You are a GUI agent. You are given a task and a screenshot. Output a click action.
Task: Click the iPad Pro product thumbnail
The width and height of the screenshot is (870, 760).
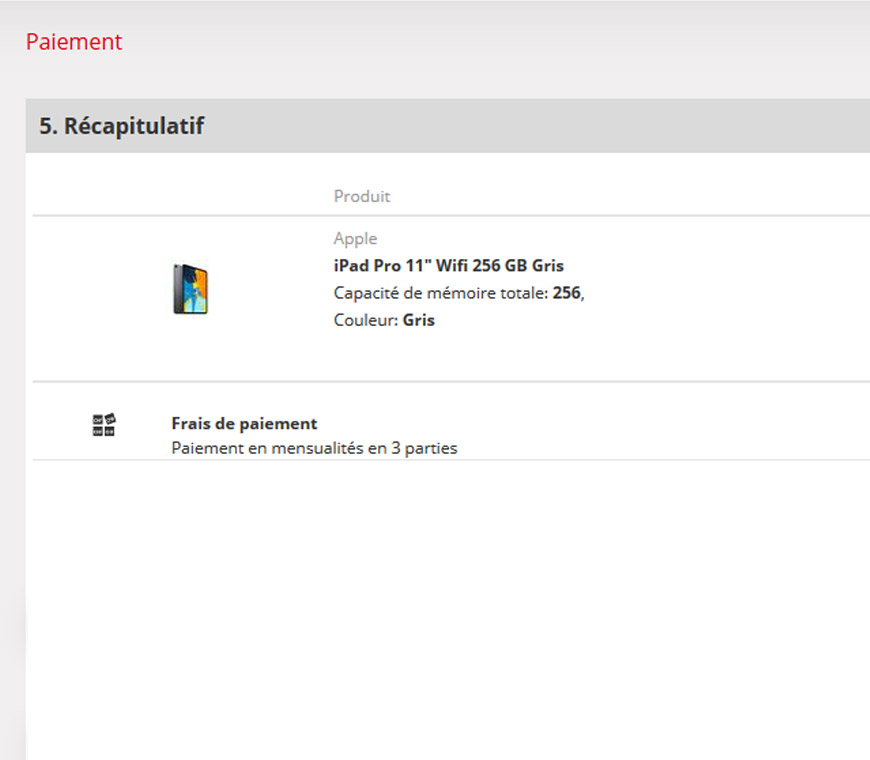(190, 289)
